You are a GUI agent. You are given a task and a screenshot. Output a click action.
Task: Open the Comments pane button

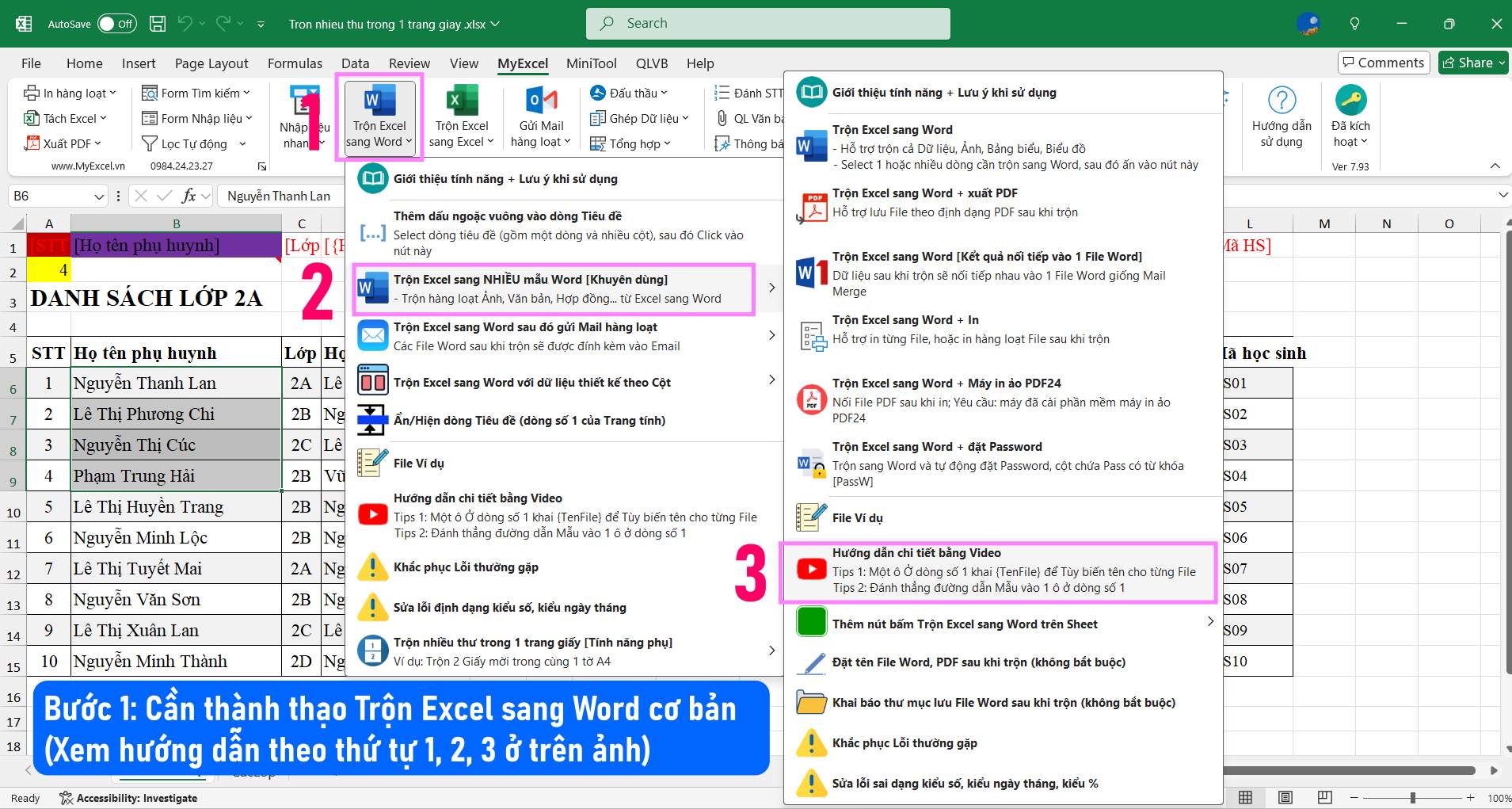[x=1382, y=63]
